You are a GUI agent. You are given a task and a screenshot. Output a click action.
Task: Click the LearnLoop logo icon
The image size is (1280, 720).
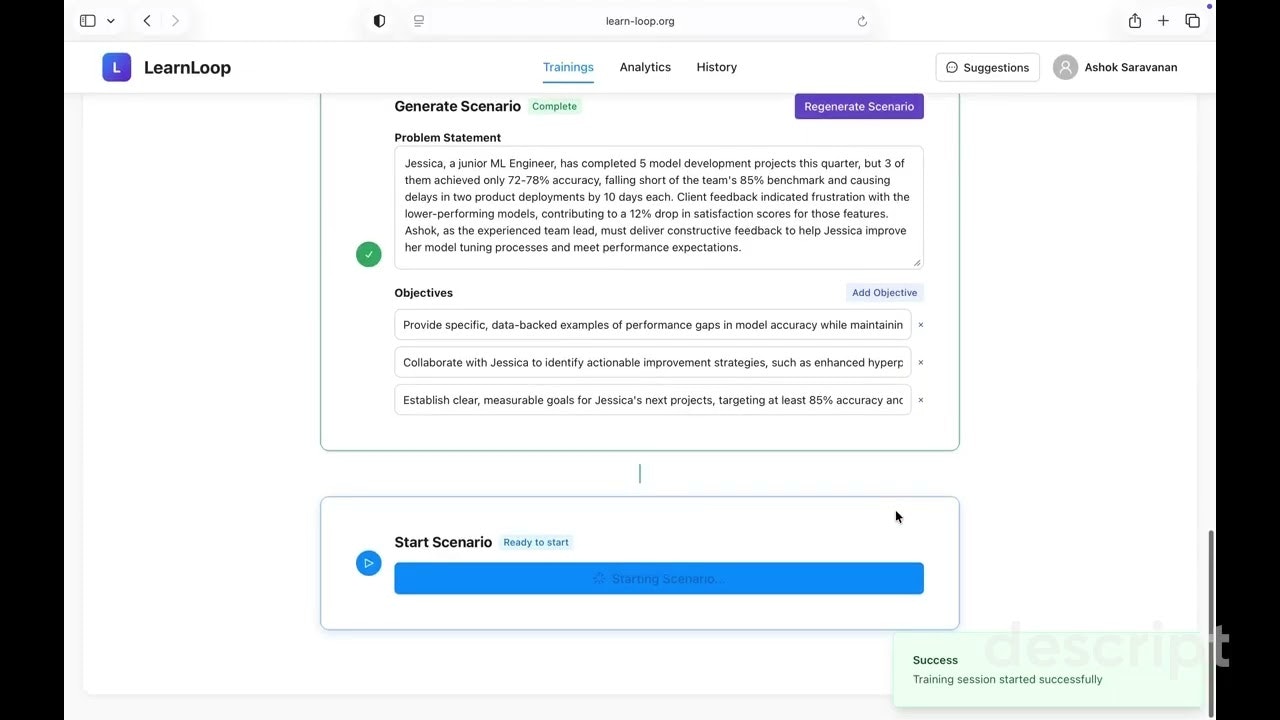116,67
